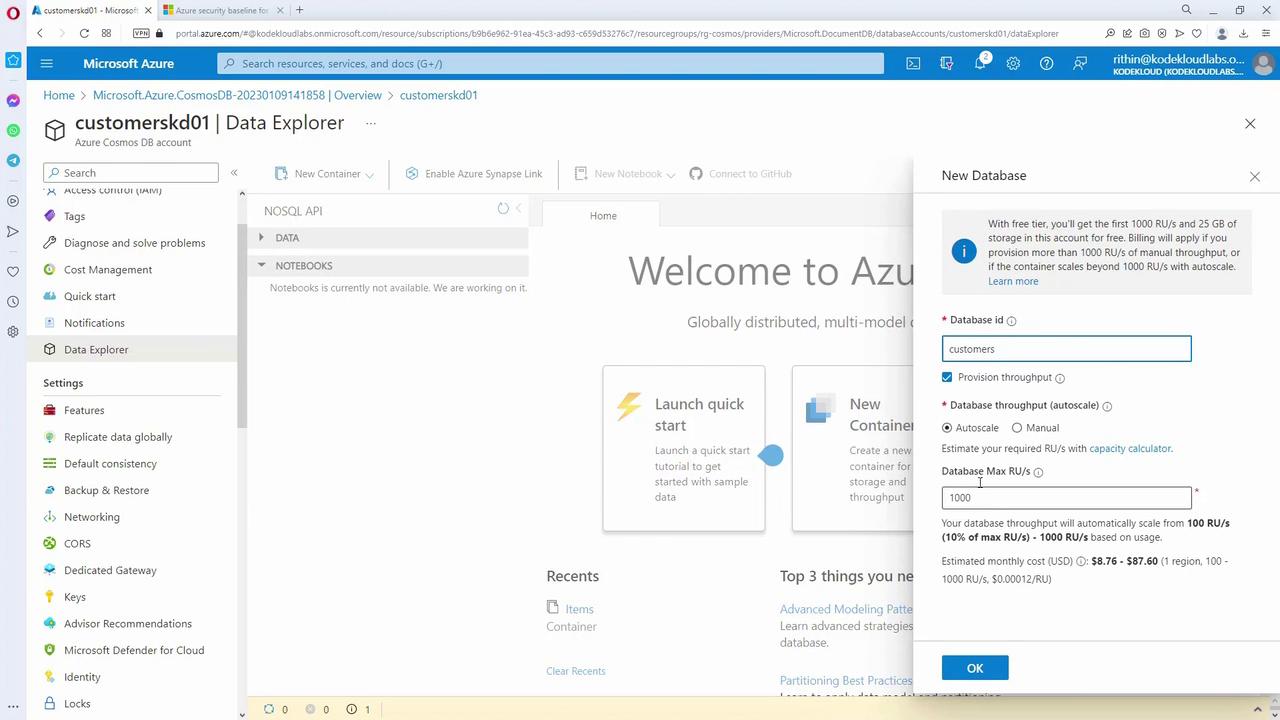Collapse the NOSQL API resource tree pane
Viewport: 1280px width, 720px height.
pos(518,209)
